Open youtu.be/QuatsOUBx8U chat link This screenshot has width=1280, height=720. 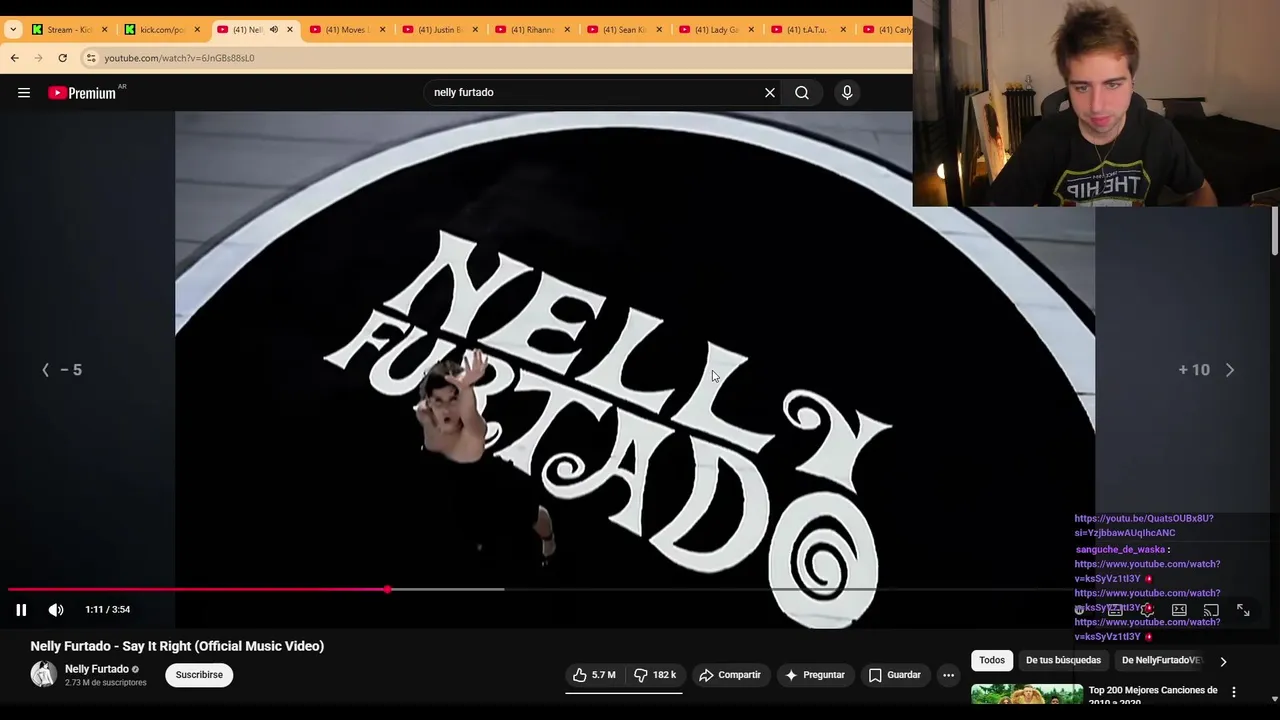[x=1144, y=526]
